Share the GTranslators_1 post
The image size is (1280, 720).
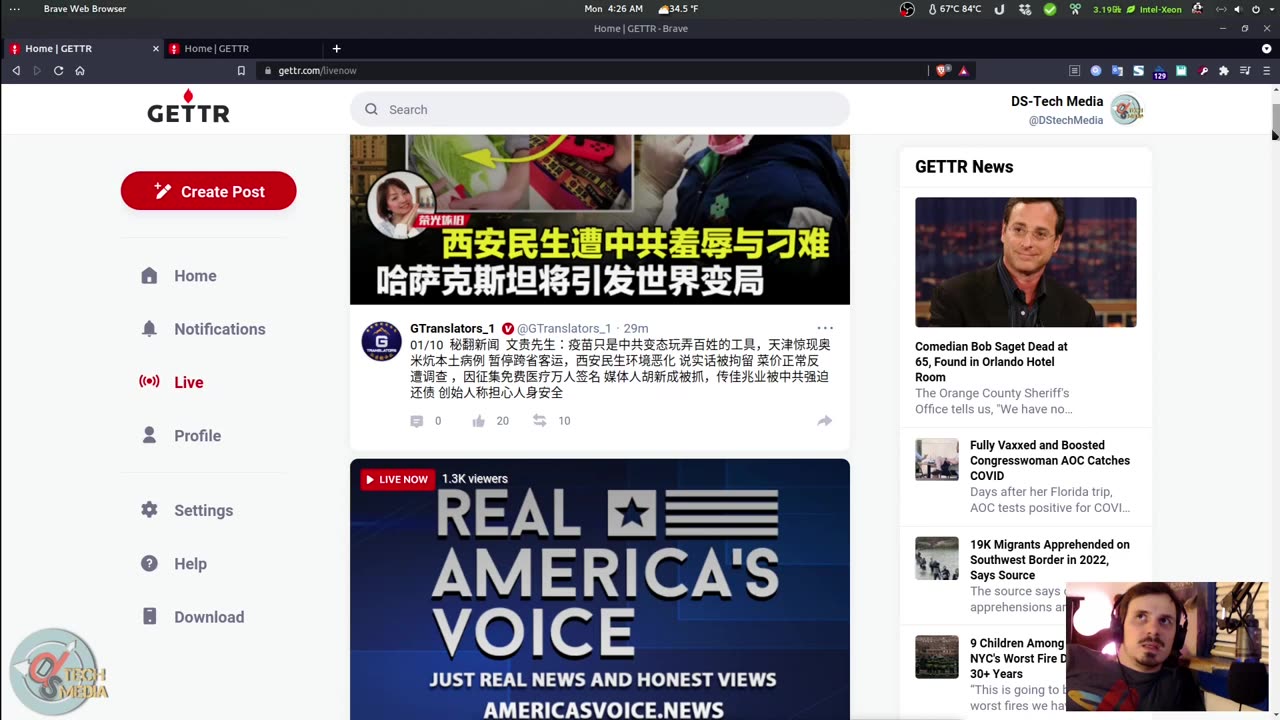(x=825, y=421)
